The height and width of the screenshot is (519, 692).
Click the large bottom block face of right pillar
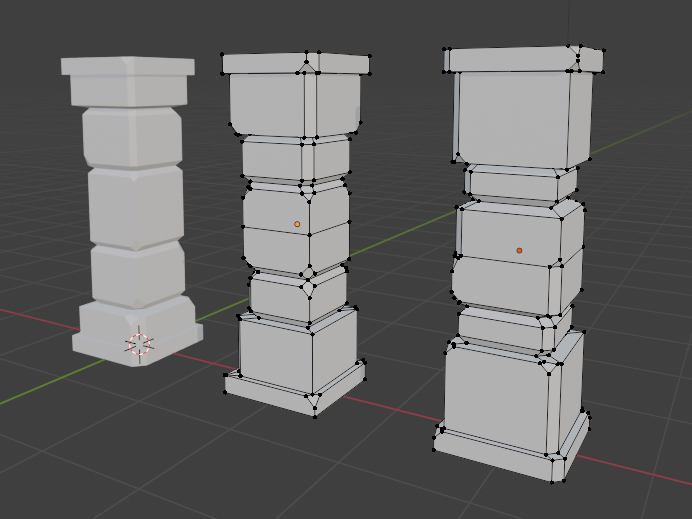pyautogui.click(x=496, y=397)
